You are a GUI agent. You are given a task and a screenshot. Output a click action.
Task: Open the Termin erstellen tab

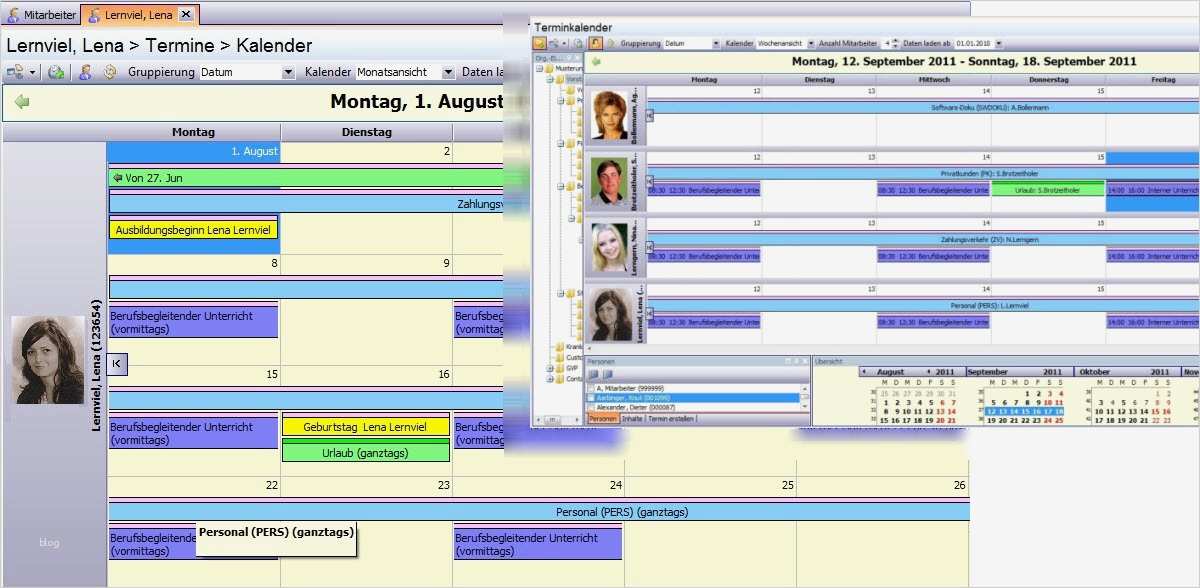tap(670, 419)
